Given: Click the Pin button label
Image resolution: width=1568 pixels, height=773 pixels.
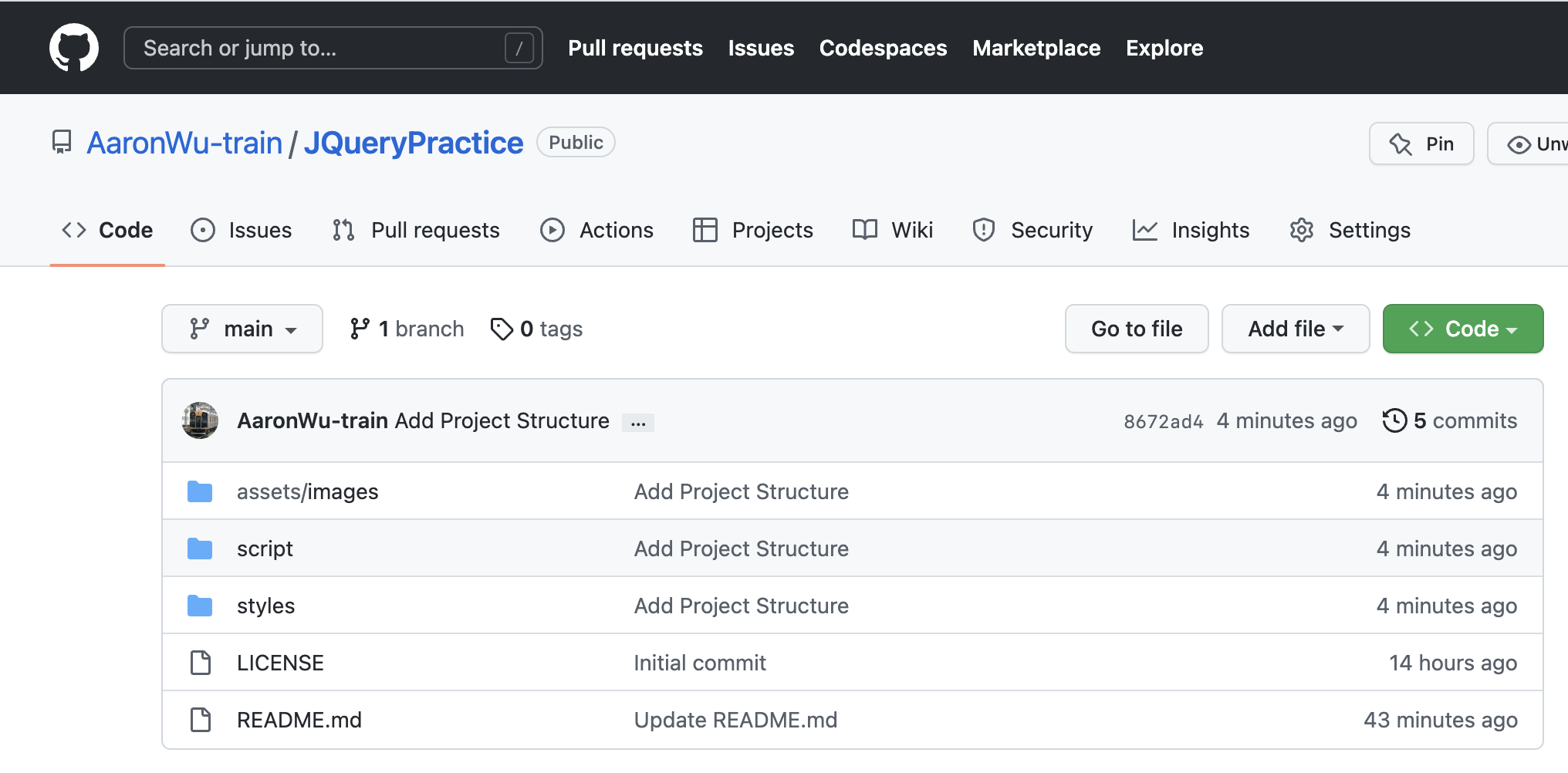Looking at the screenshot, I should pyautogui.click(x=1440, y=144).
